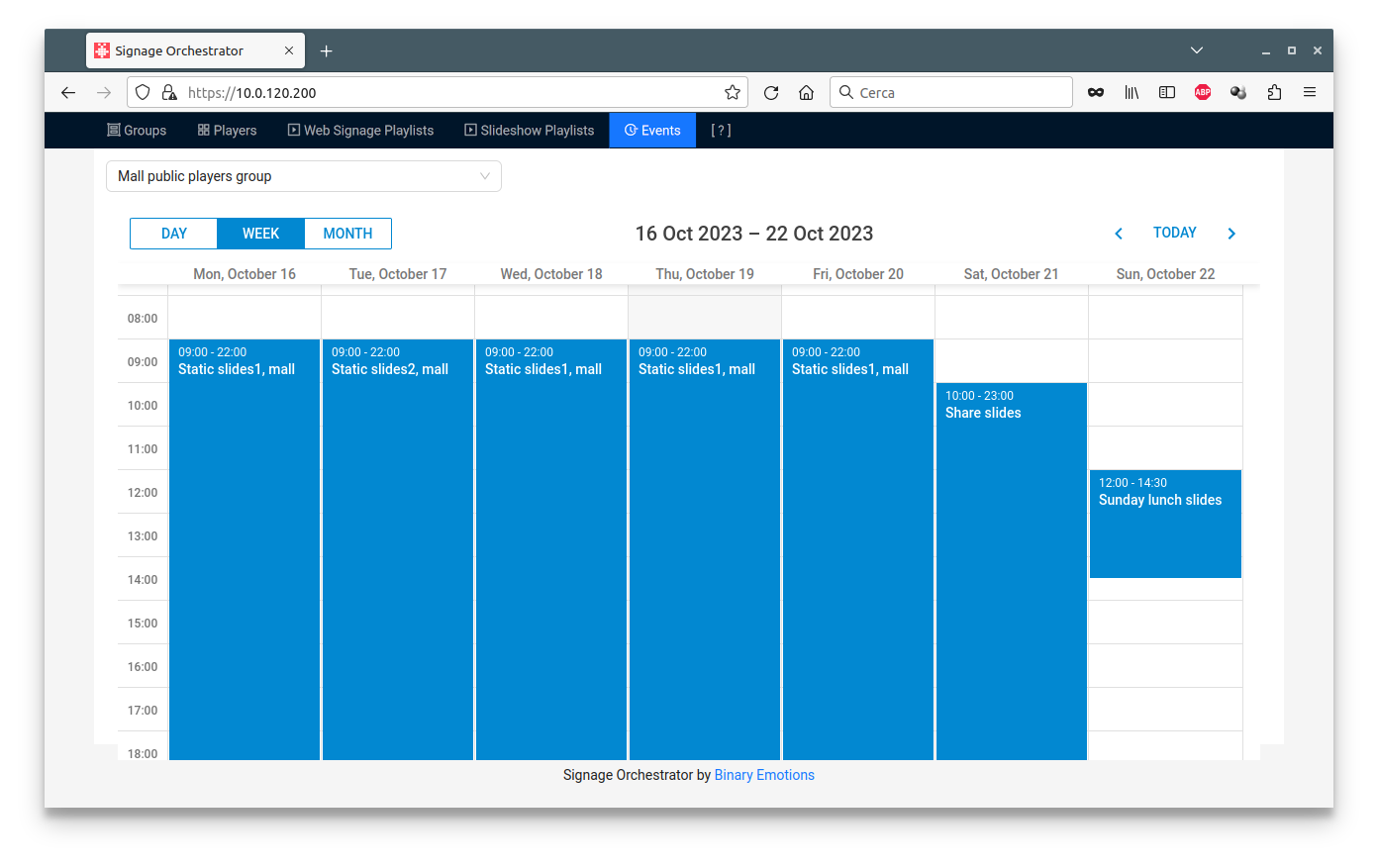Open the browser home page
The height and width of the screenshot is (868, 1378).
pyautogui.click(x=807, y=92)
